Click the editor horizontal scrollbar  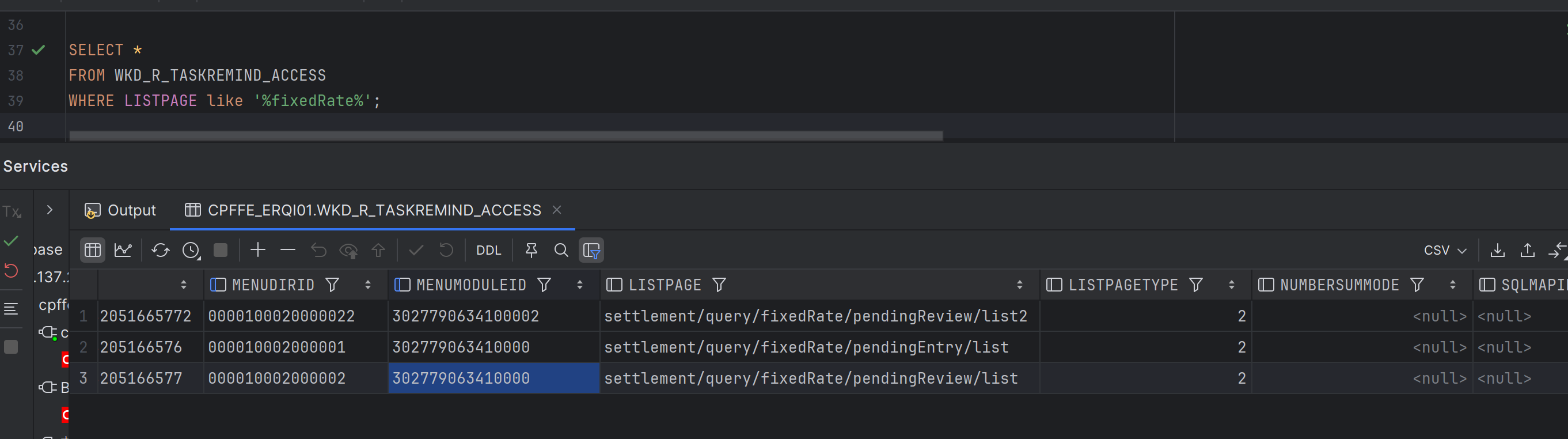tap(506, 136)
